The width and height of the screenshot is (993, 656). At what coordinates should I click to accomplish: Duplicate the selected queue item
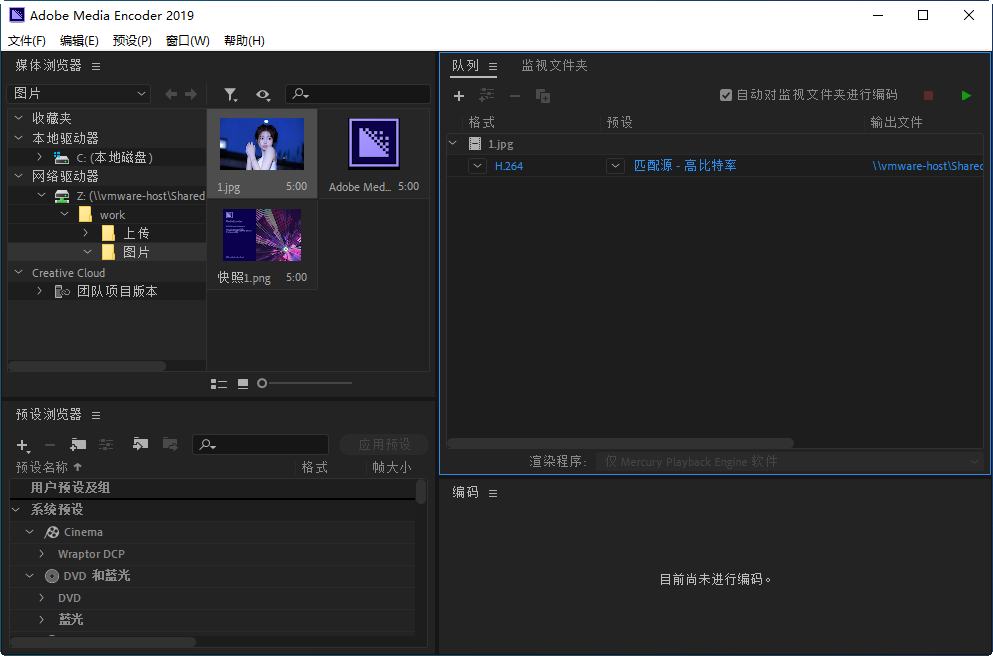(543, 96)
